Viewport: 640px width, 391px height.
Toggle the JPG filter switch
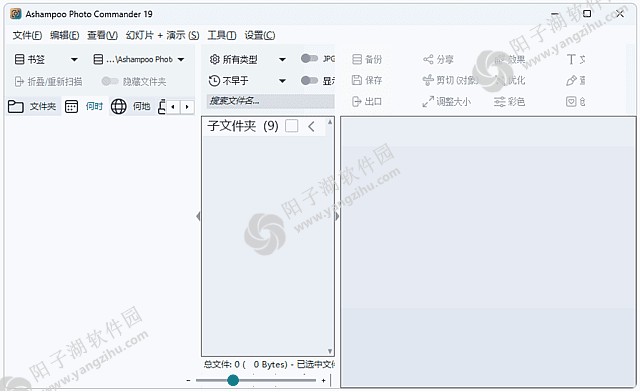click(309, 59)
